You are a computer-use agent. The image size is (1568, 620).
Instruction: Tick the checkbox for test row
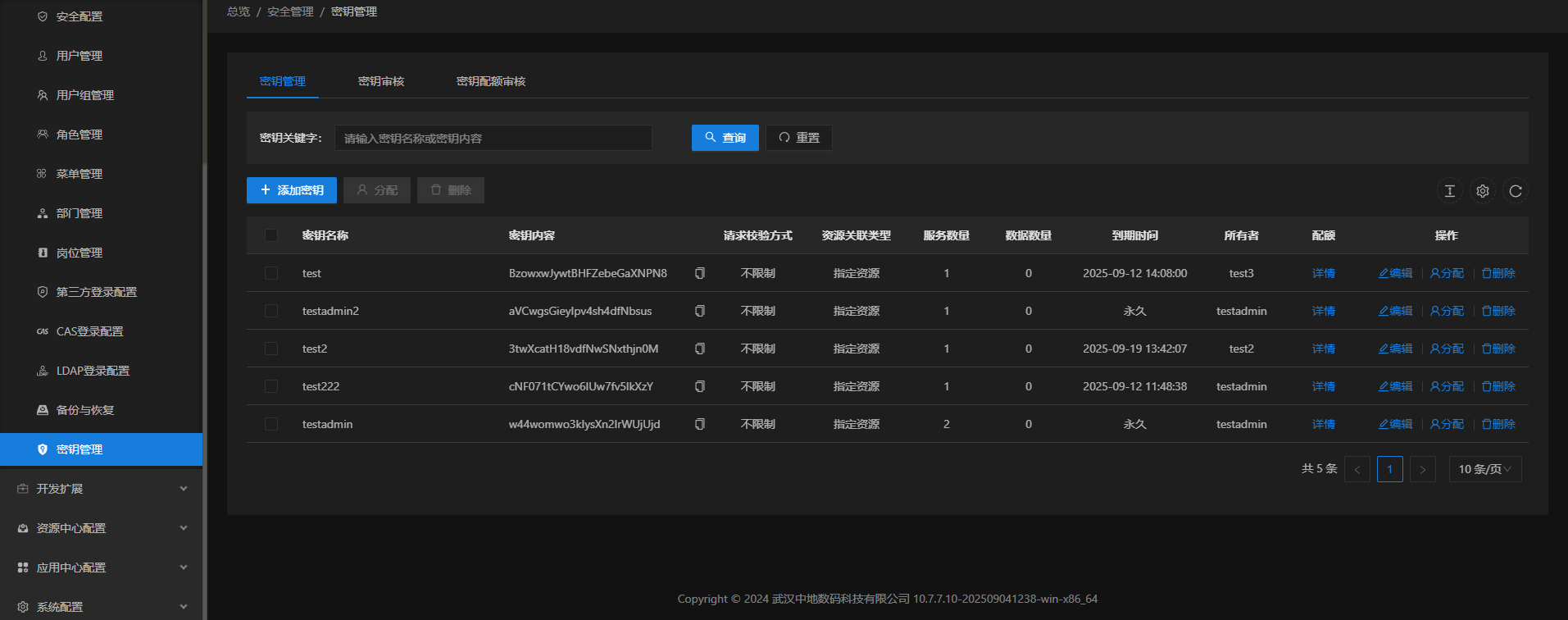click(x=271, y=273)
